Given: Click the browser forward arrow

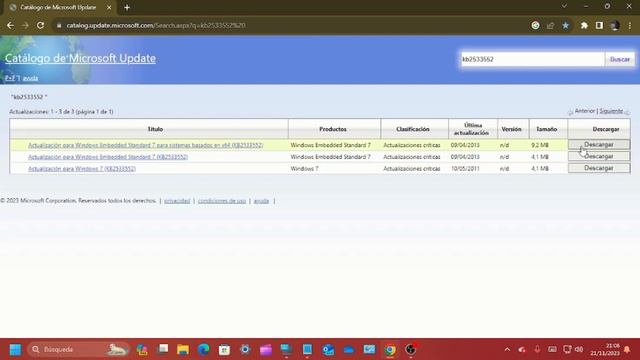Looking at the screenshot, I should (25, 25).
